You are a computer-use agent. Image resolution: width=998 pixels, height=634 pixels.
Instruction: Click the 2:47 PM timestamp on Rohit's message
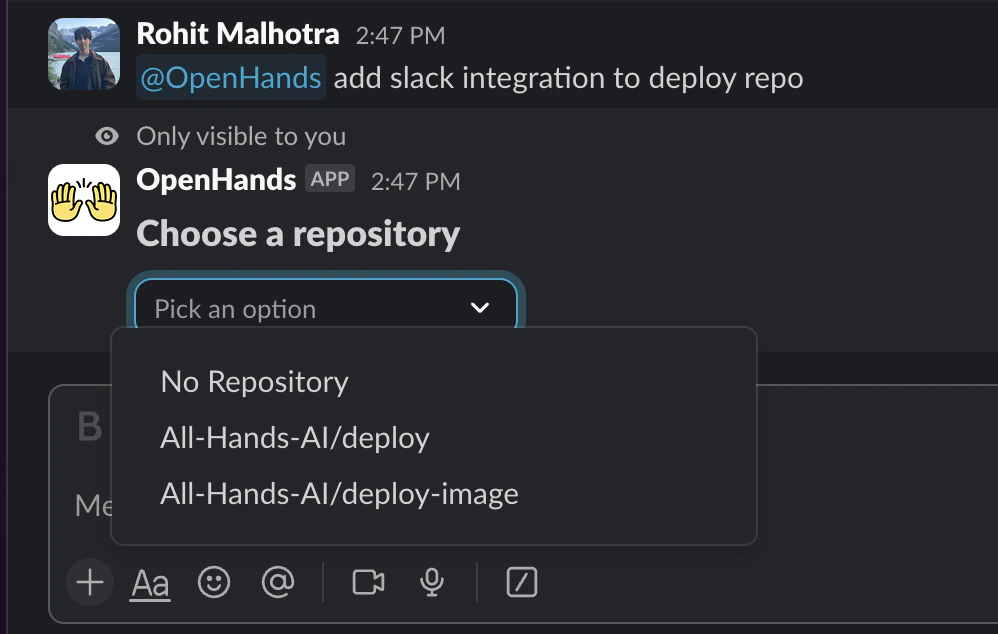(x=401, y=34)
